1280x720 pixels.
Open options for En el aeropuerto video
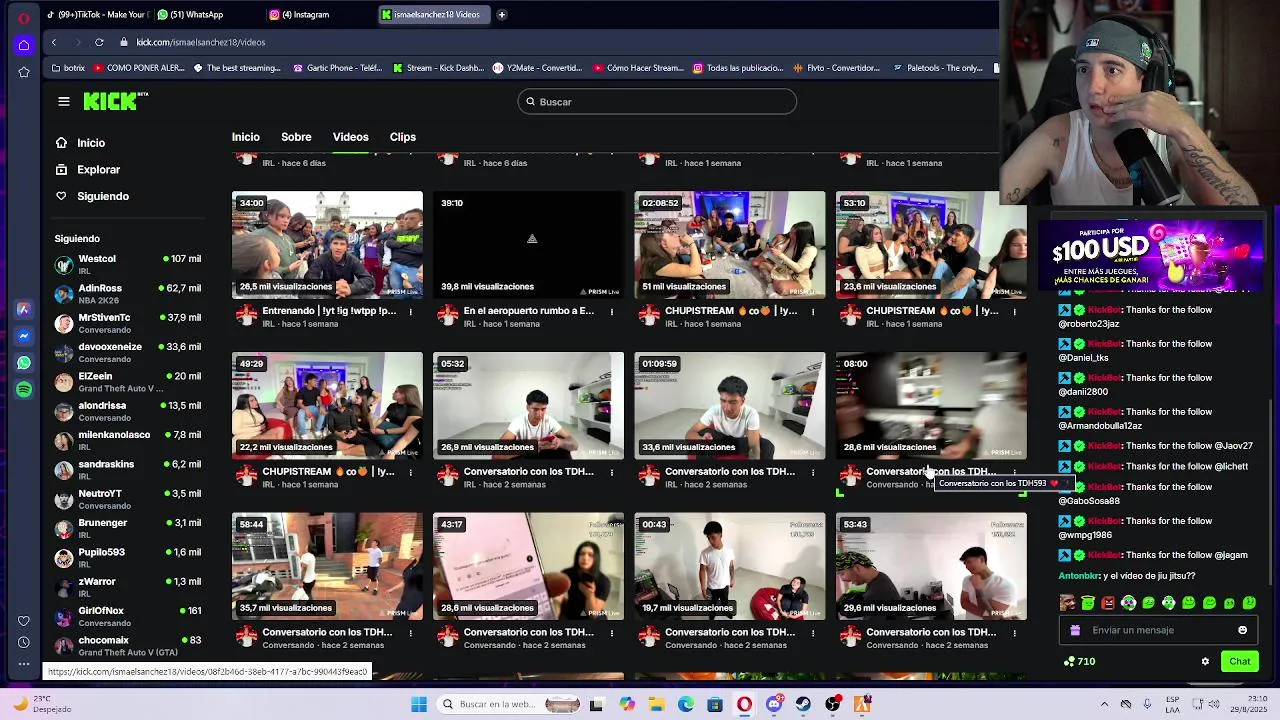point(611,312)
